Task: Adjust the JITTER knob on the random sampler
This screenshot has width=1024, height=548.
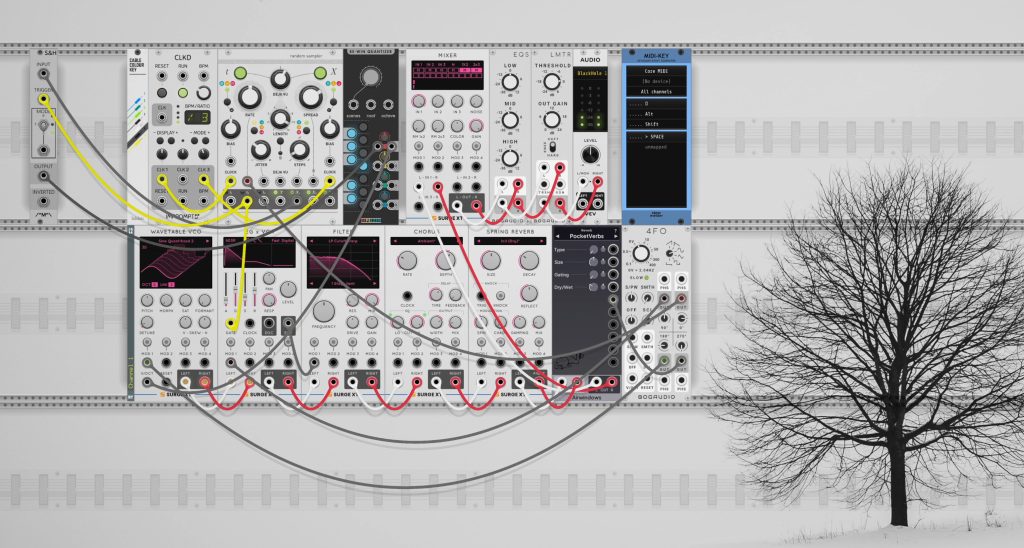Action: (x=260, y=150)
